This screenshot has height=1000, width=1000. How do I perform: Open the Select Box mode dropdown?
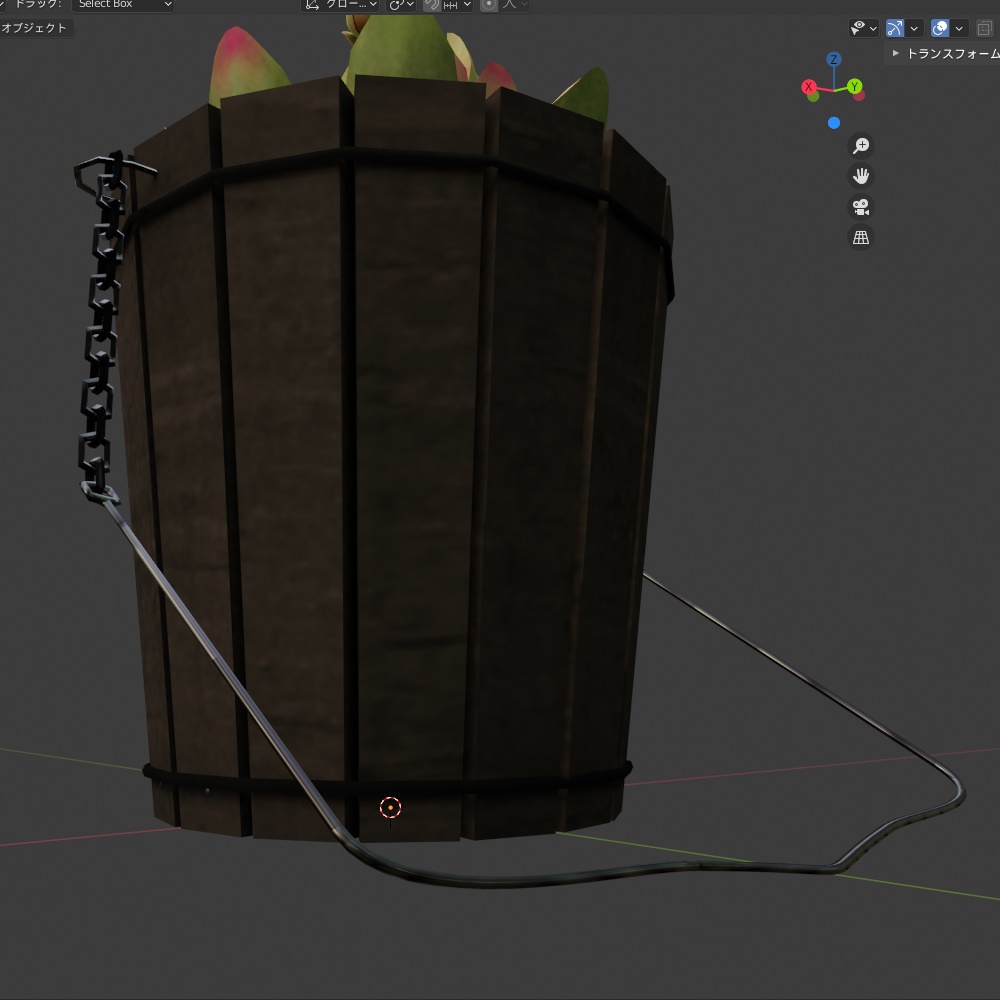[124, 4]
